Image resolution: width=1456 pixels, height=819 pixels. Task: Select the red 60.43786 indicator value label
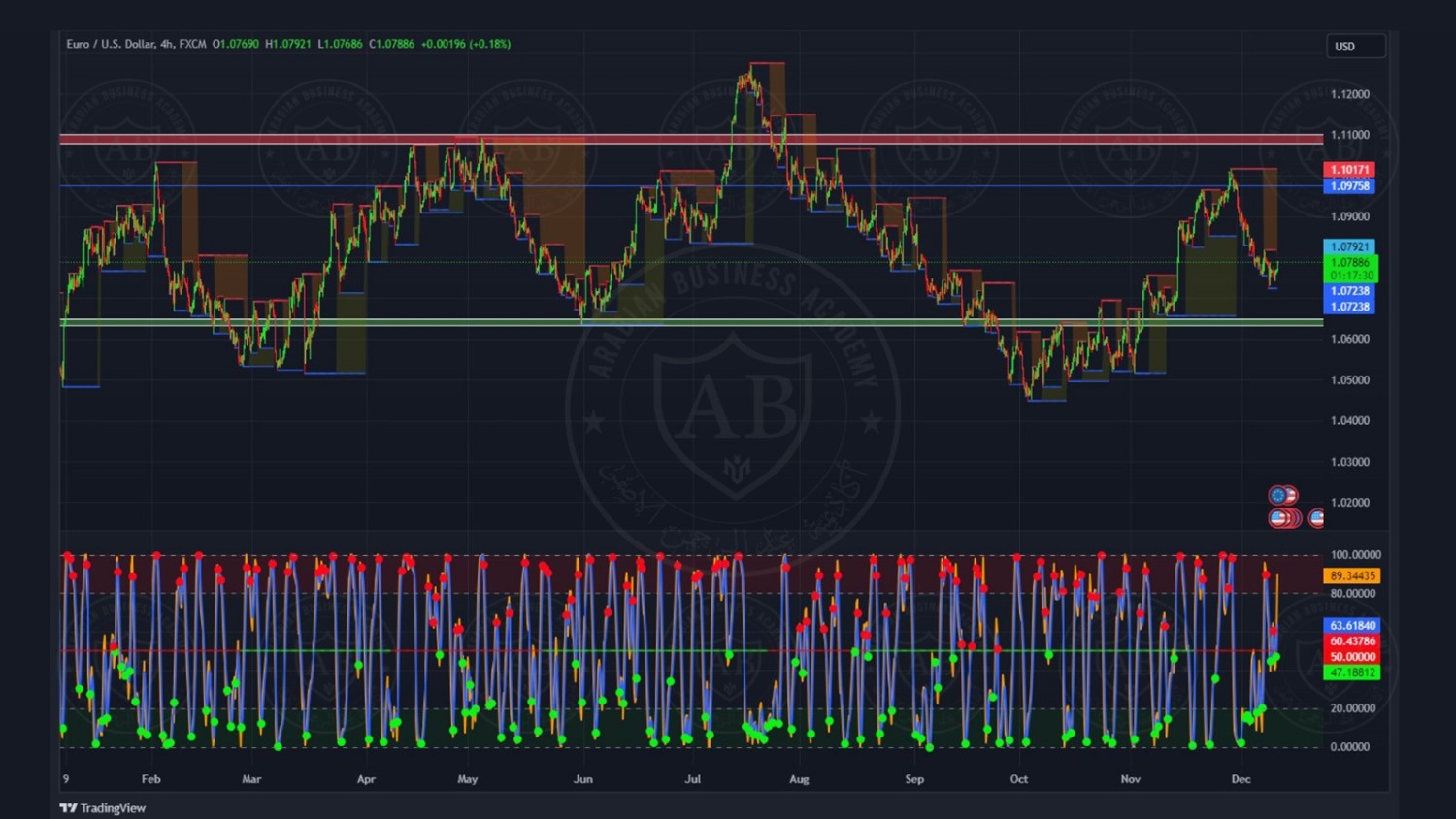pos(1352,641)
